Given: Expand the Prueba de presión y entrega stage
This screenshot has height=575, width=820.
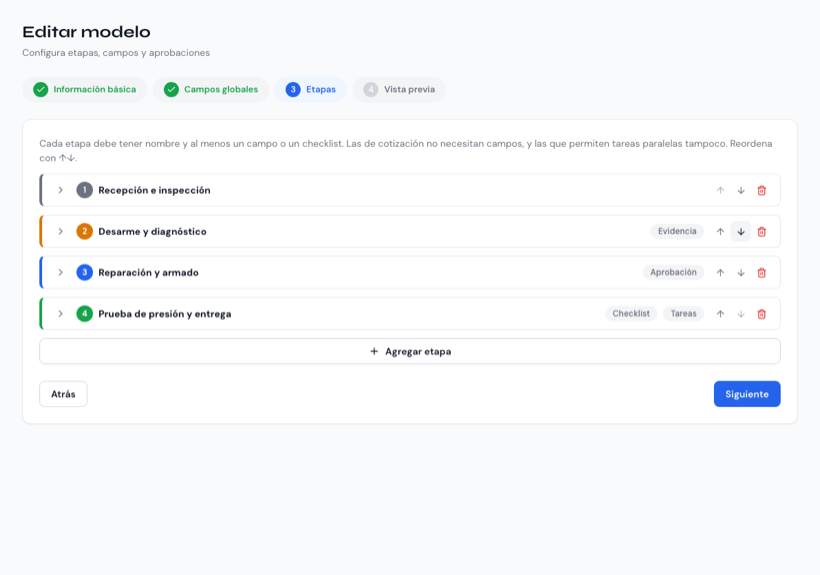Looking at the screenshot, I should 61,314.
